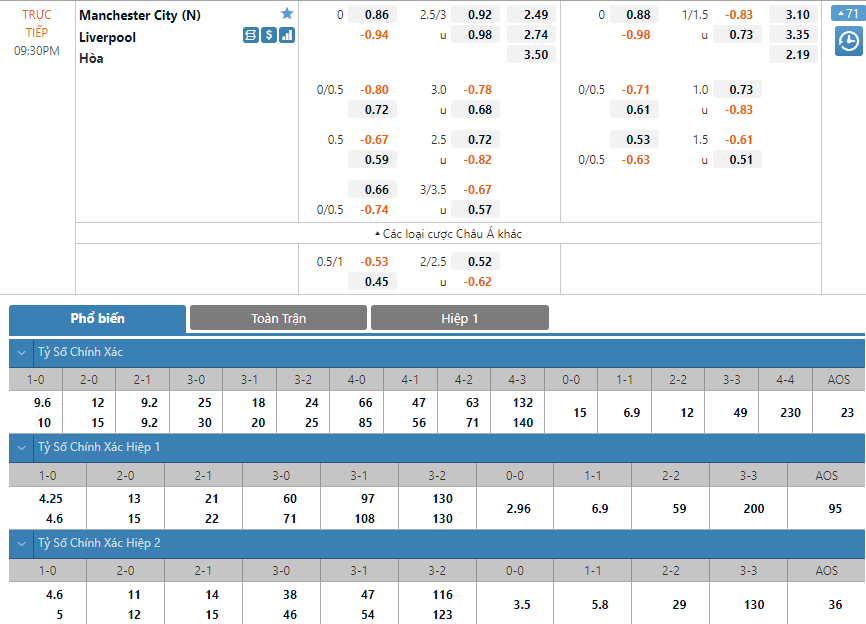Toggle the favorite star for Manchester City match
This screenshot has width=866, height=624.
(x=287, y=14)
